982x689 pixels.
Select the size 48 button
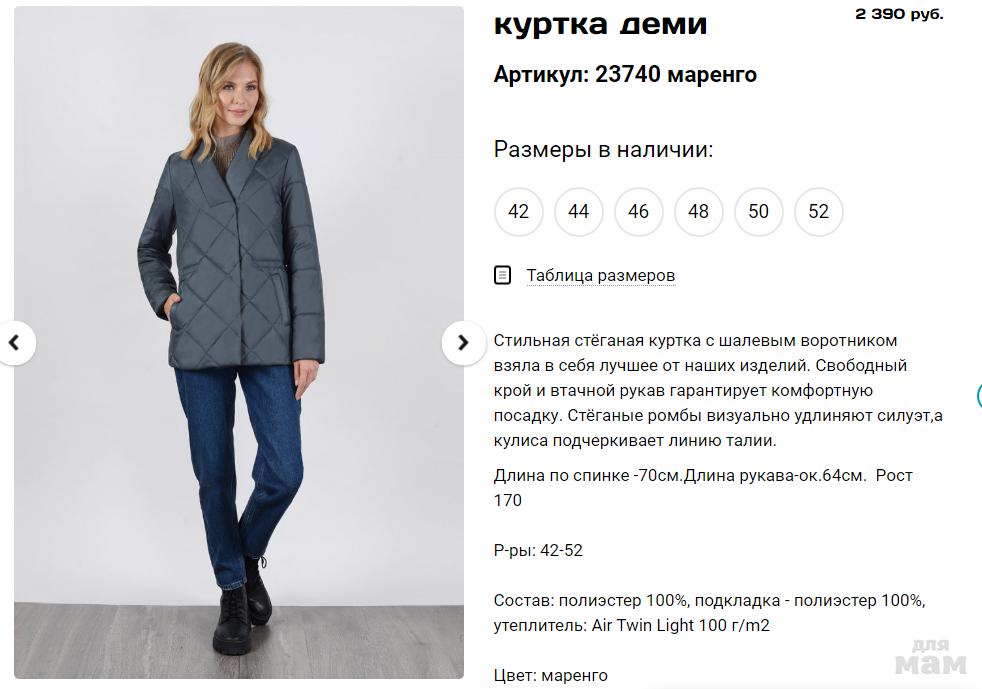click(698, 212)
